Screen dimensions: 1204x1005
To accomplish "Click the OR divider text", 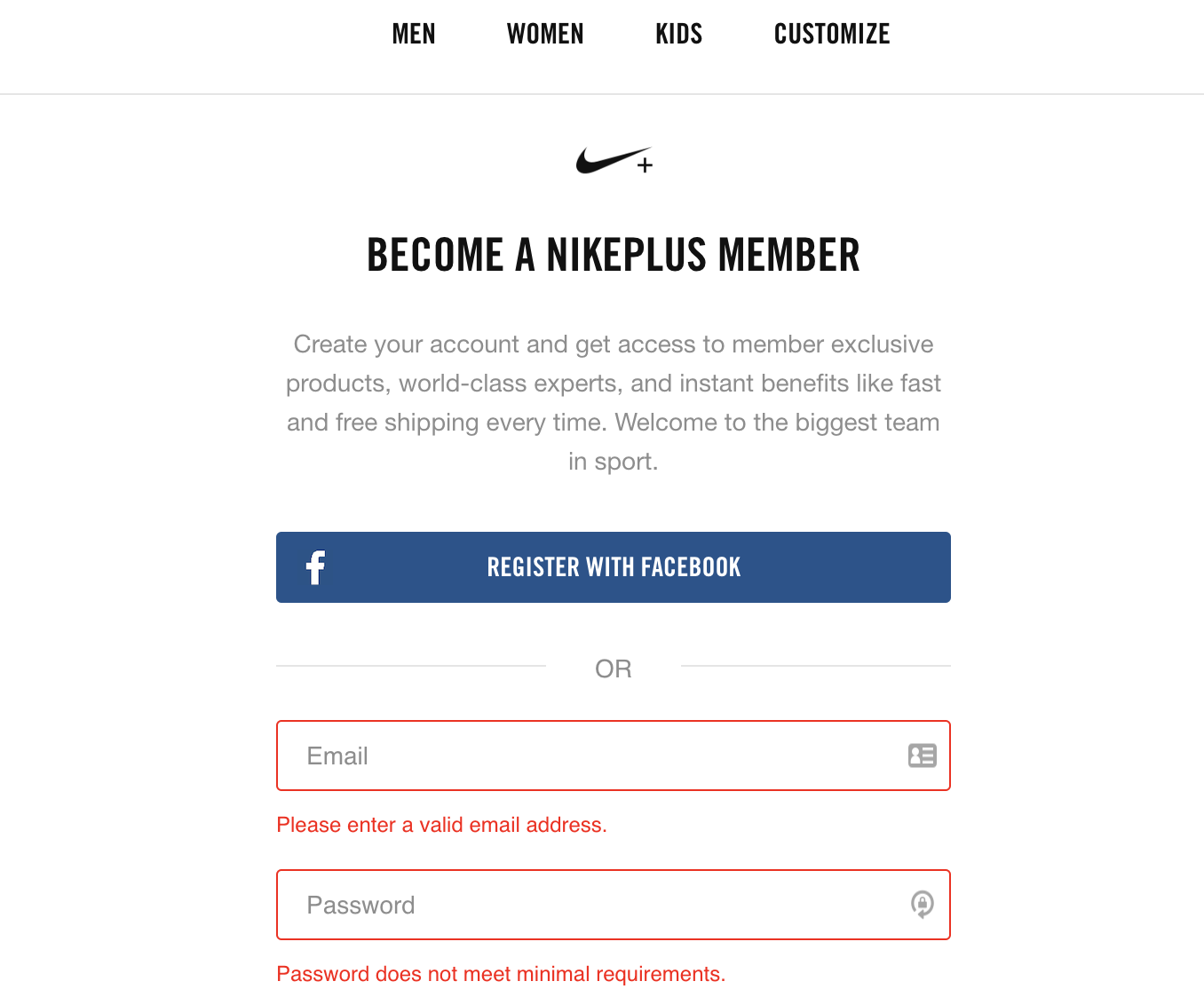I will (613, 669).
